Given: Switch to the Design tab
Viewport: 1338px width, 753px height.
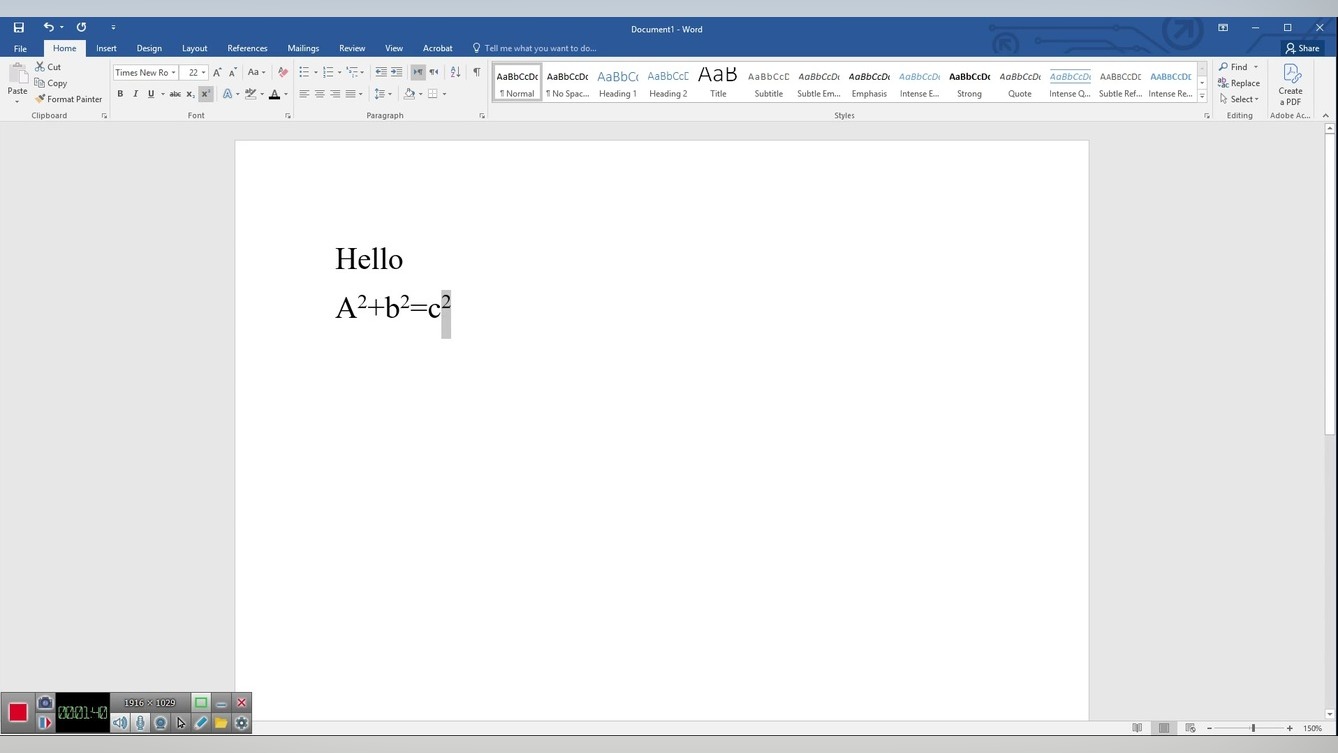Looking at the screenshot, I should coord(149,48).
